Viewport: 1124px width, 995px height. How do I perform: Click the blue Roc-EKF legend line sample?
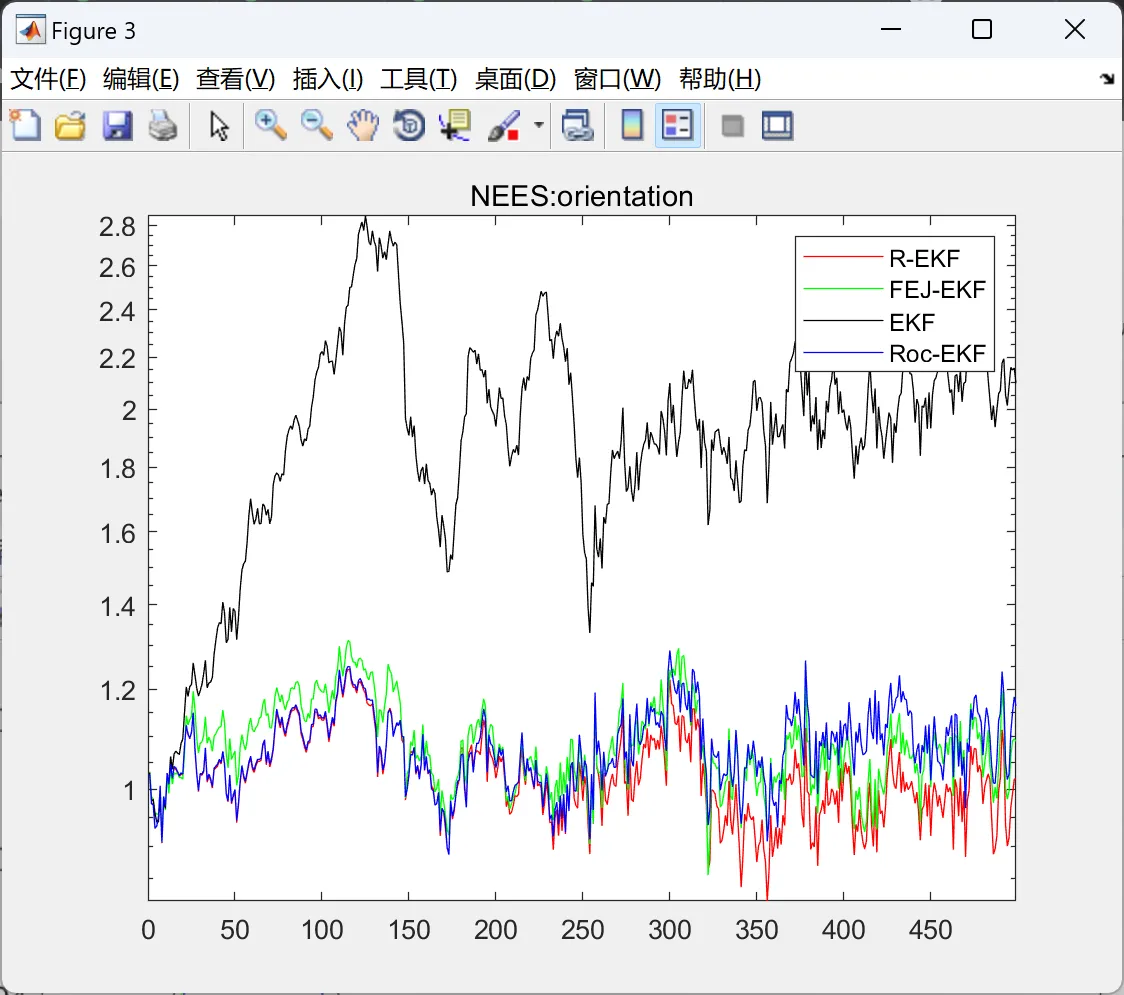pyautogui.click(x=843, y=352)
